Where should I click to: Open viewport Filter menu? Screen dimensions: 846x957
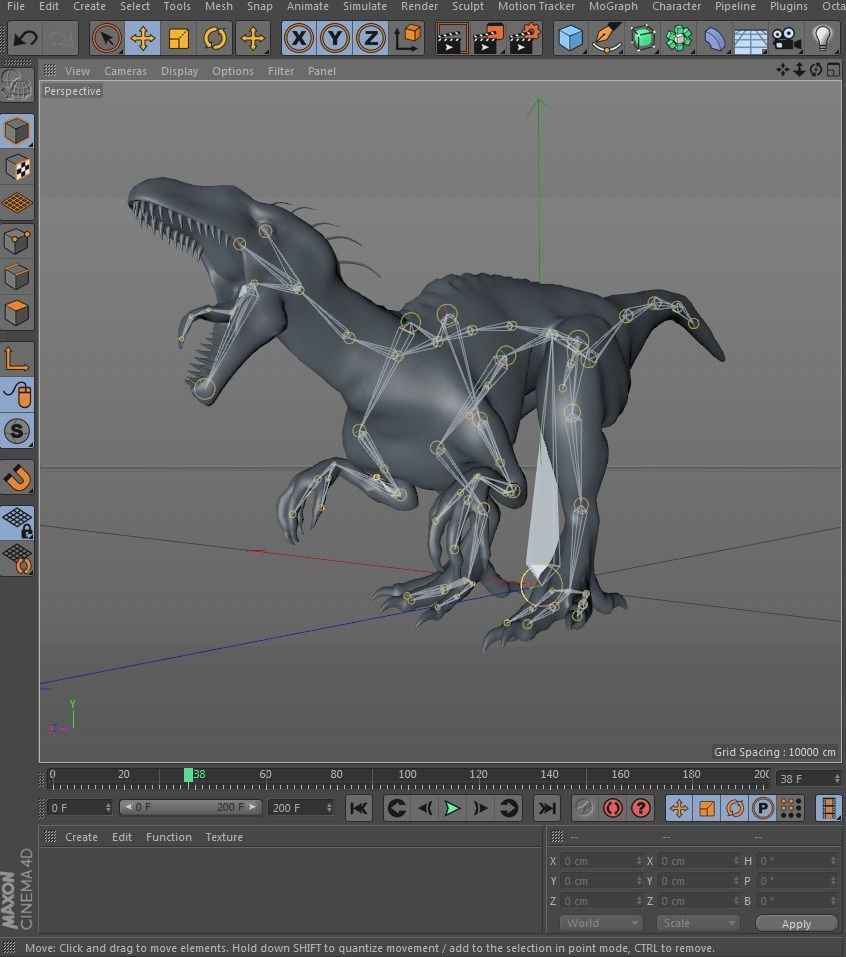coord(281,71)
